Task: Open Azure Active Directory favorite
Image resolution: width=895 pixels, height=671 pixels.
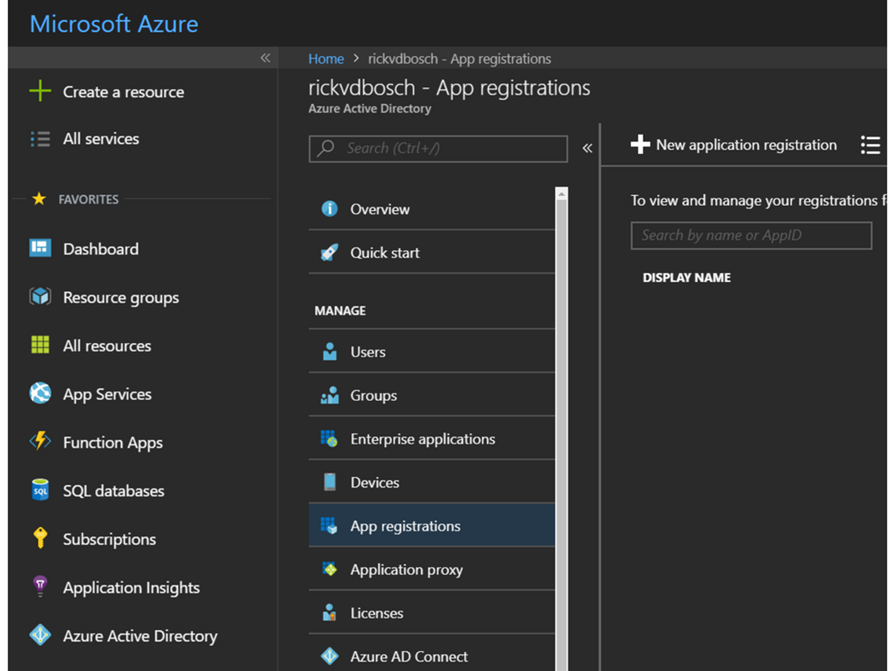Action: point(123,635)
